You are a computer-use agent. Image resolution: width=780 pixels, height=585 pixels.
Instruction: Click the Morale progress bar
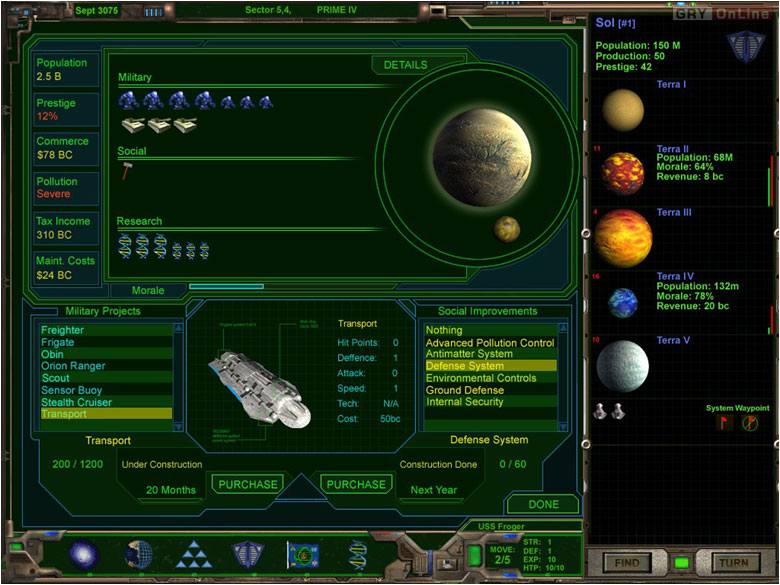click(226, 289)
